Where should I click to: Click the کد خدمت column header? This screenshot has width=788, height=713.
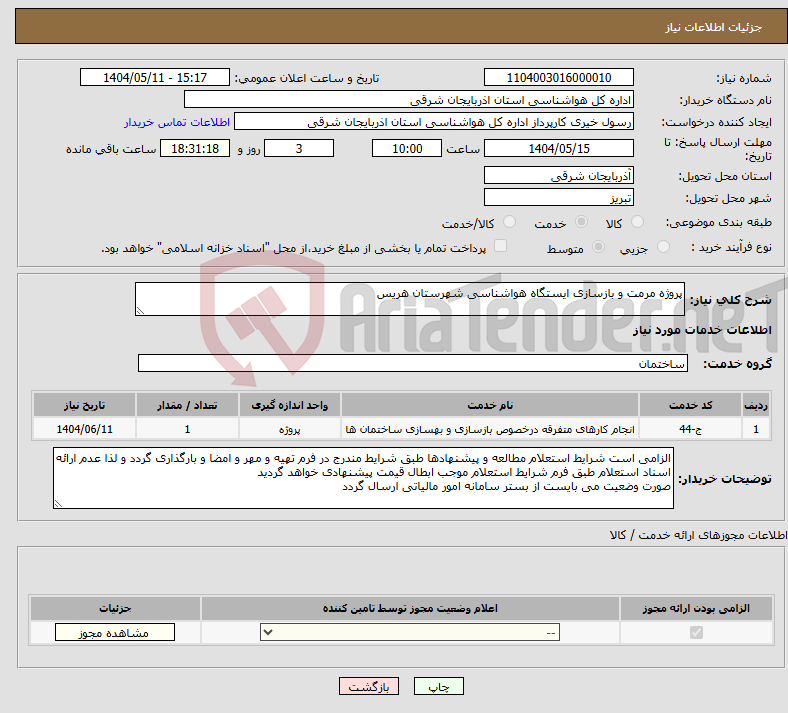(x=691, y=405)
